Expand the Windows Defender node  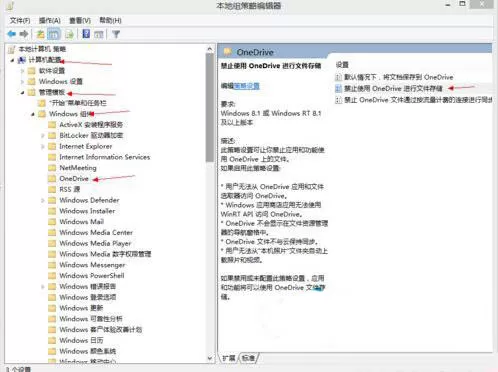pos(43,200)
